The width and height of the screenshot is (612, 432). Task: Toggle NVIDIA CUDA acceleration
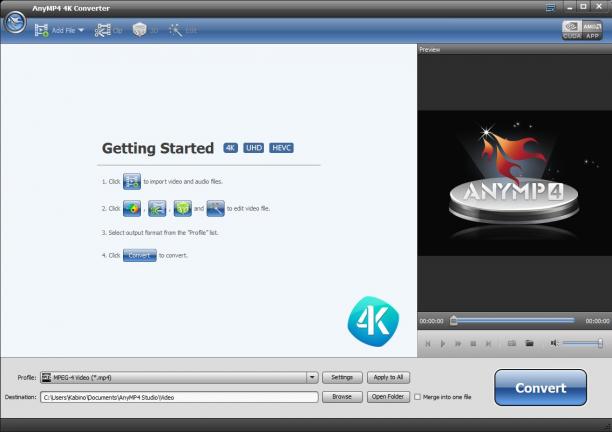click(572, 30)
